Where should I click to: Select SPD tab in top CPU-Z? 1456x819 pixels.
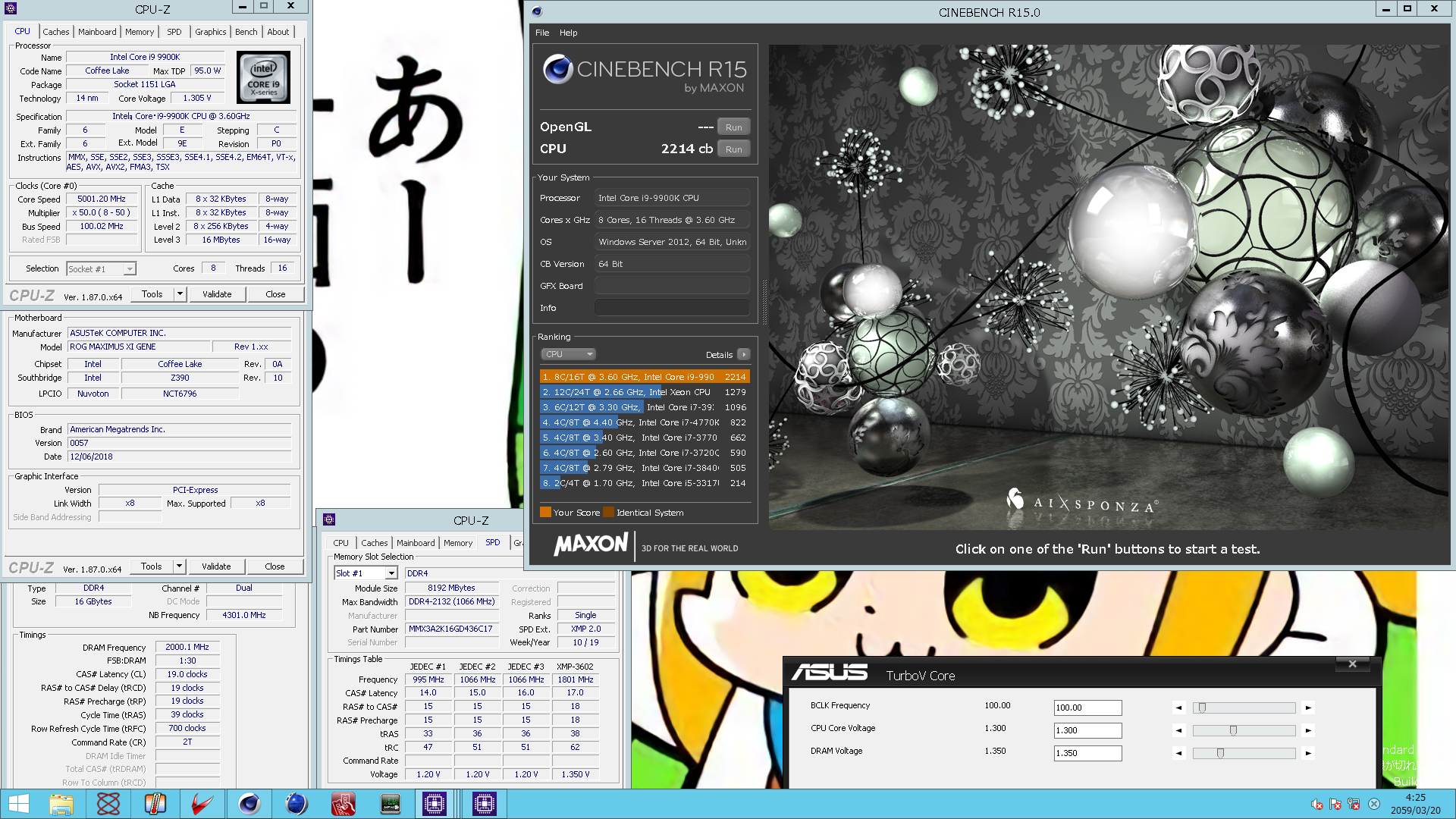(x=174, y=32)
